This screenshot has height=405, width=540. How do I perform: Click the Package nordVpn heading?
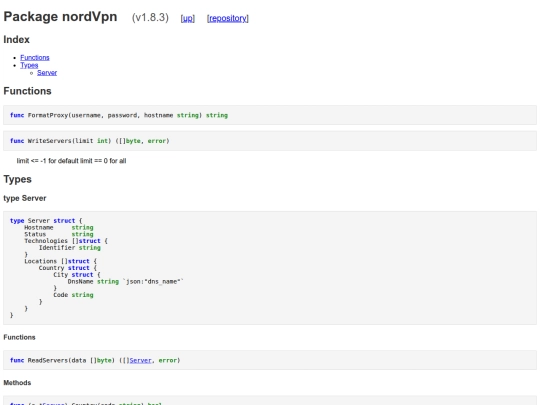pos(60,17)
